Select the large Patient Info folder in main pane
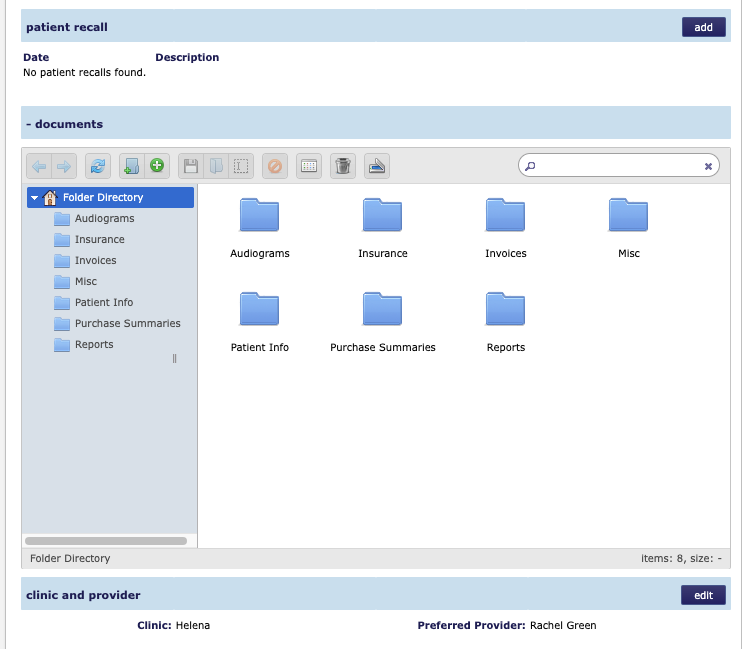Viewport: 742px width, 649px height. 259,322
